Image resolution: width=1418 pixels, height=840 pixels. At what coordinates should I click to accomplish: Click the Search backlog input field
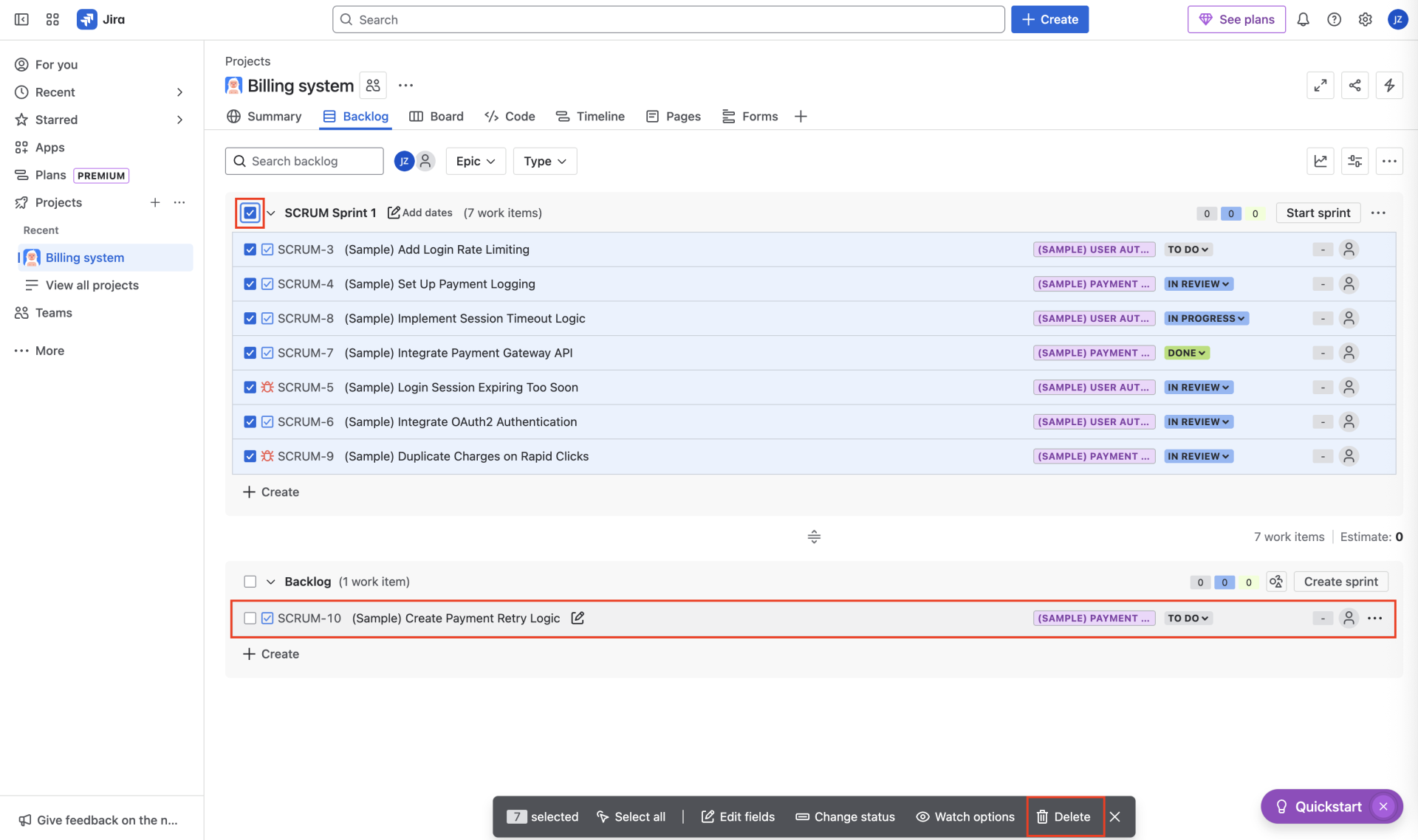pos(304,161)
